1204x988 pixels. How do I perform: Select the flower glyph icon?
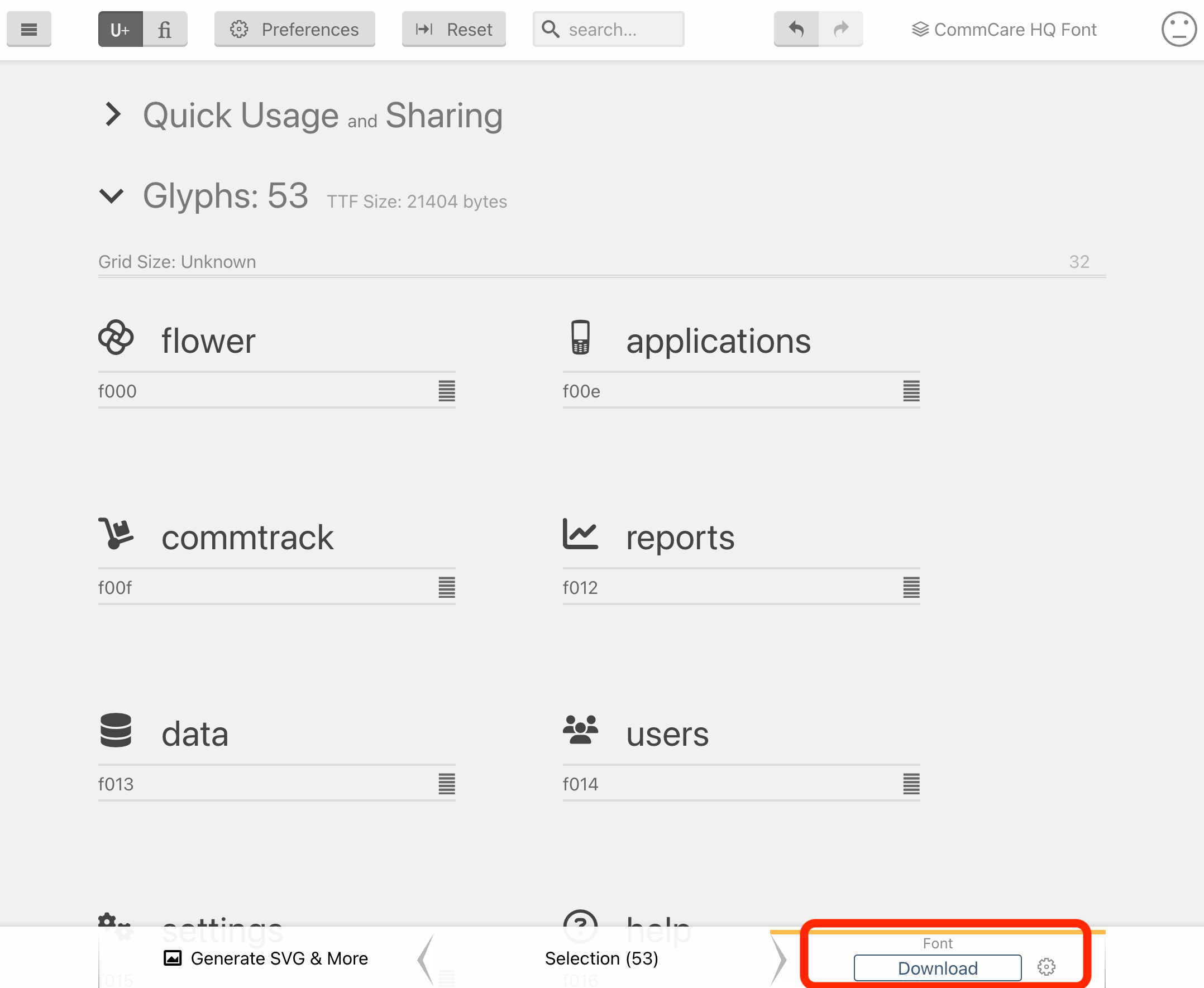116,338
